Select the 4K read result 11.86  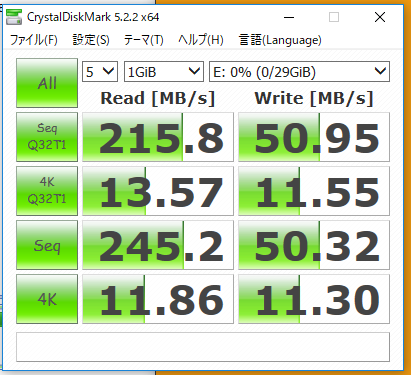click(x=158, y=299)
